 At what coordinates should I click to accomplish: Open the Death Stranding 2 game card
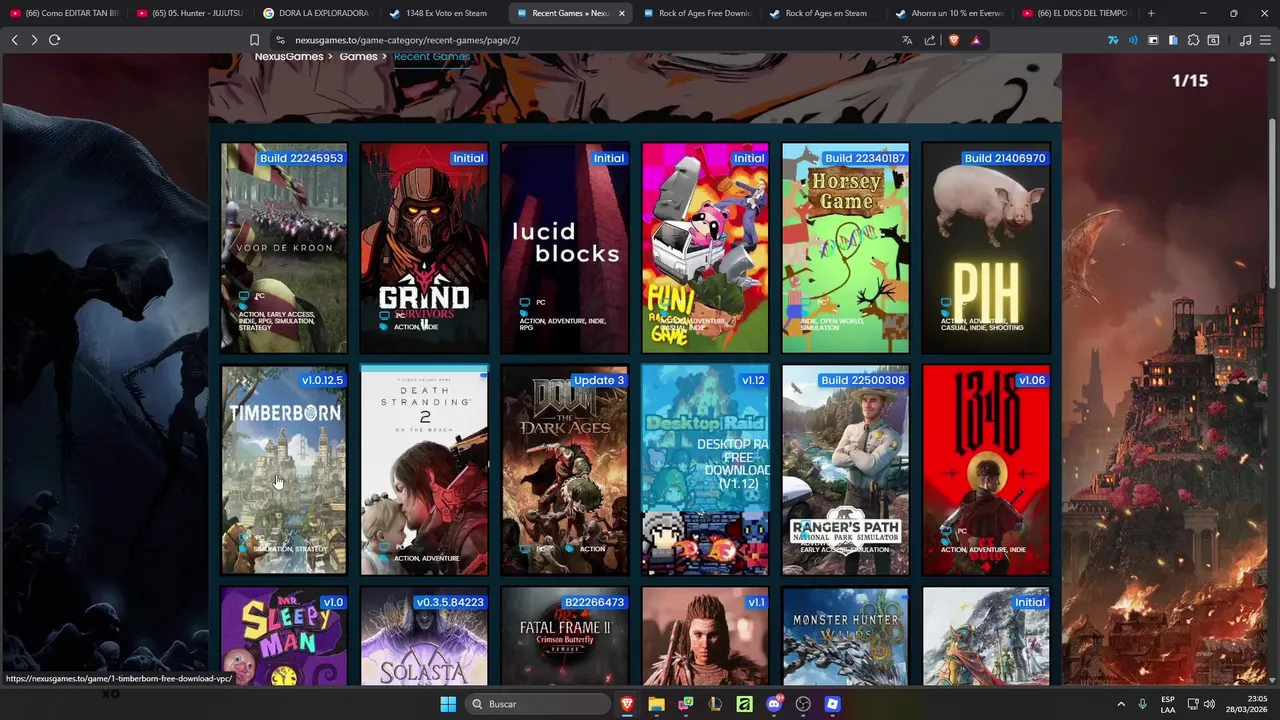pos(424,470)
